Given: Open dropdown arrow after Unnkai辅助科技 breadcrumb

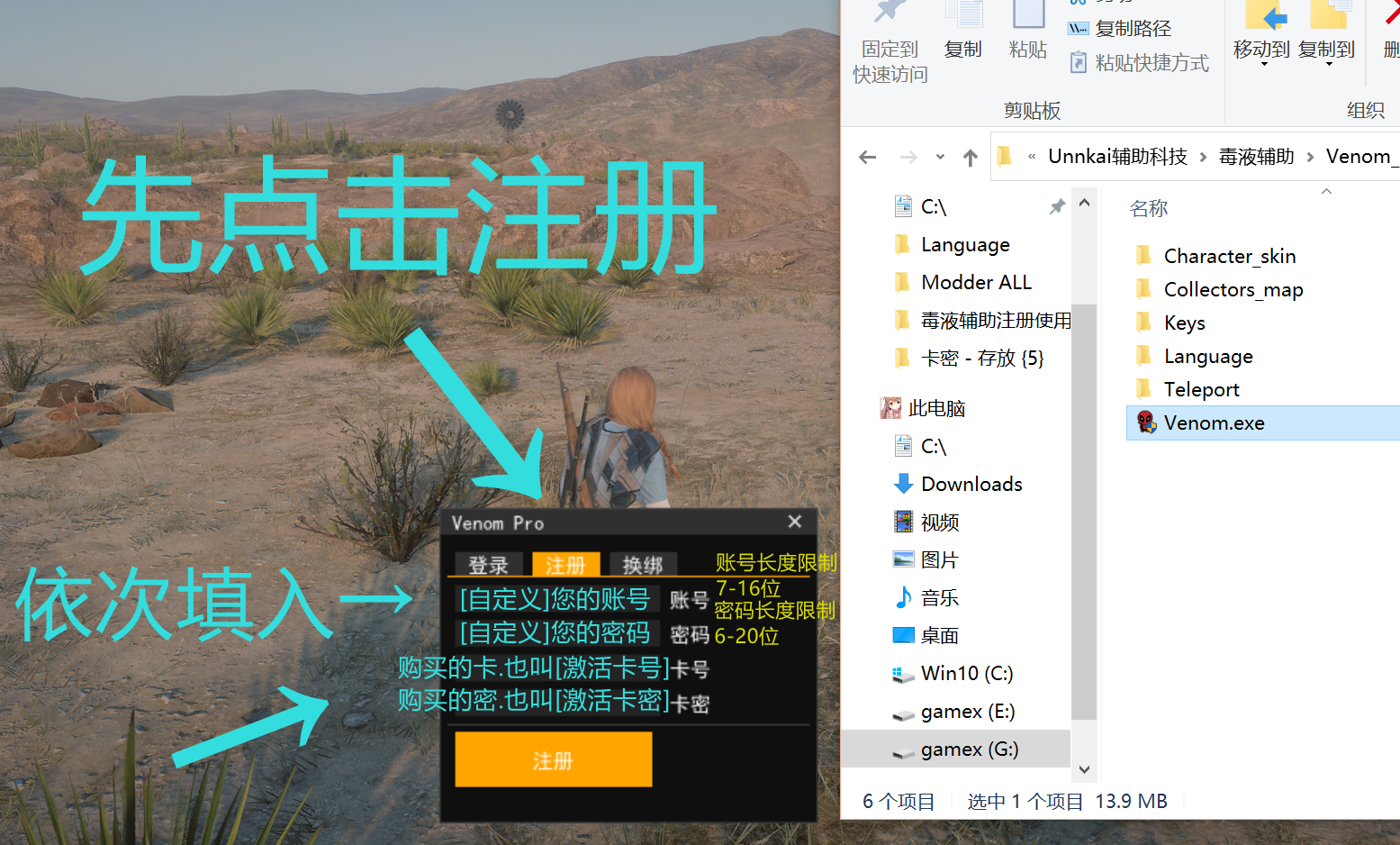Looking at the screenshot, I should (1203, 157).
